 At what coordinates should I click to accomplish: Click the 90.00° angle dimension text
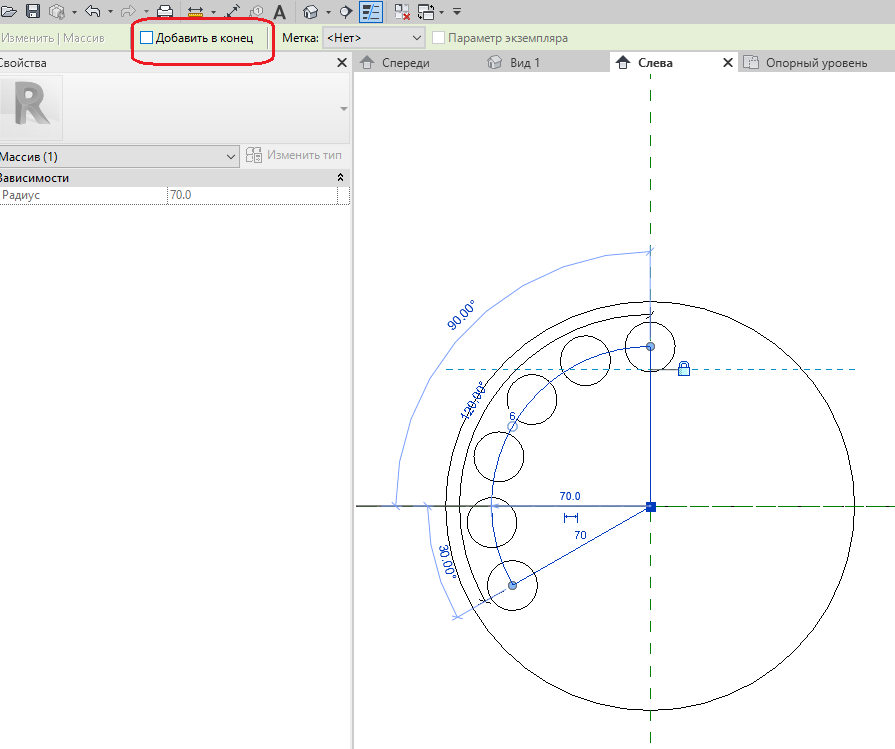point(461,315)
